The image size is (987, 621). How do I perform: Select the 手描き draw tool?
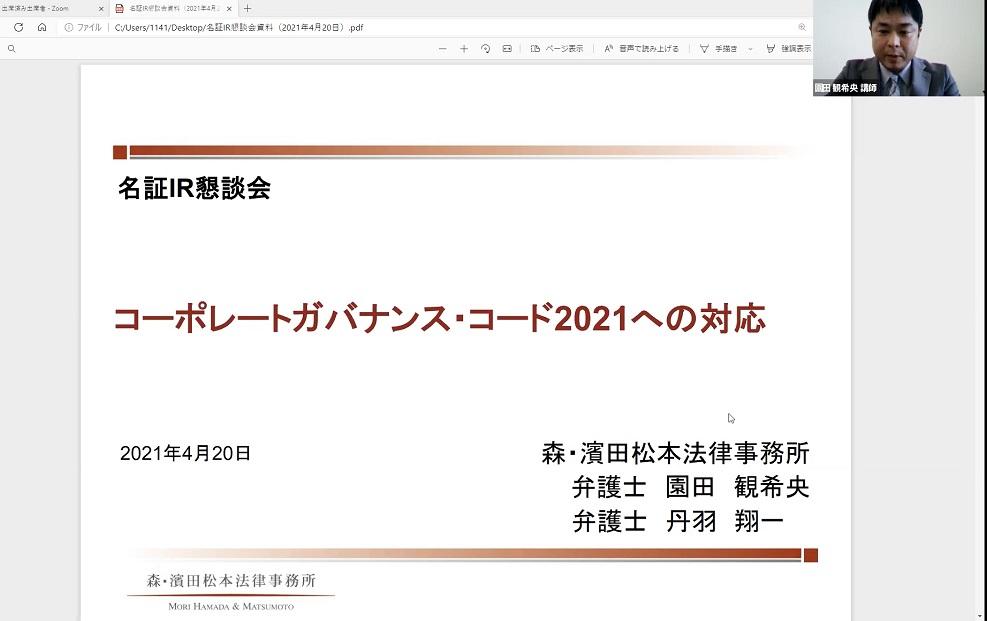click(718, 48)
